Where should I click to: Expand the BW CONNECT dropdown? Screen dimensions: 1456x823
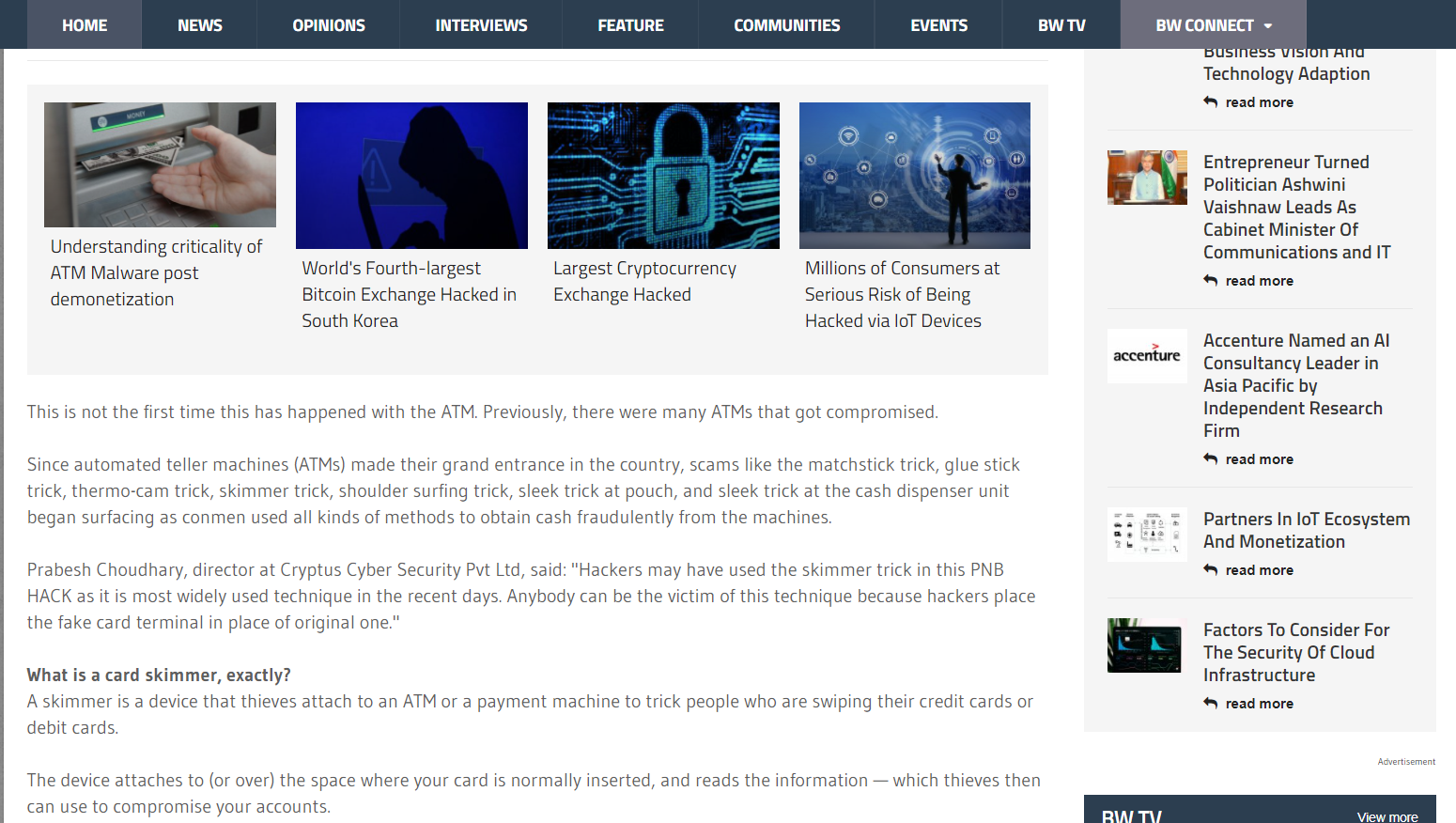click(x=1213, y=25)
